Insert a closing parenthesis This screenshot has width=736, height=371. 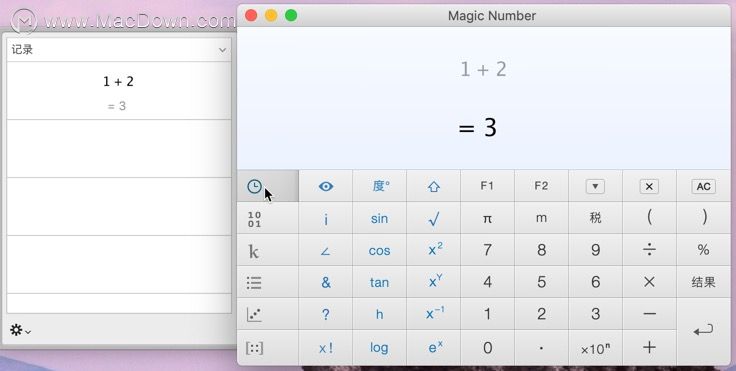pos(703,218)
